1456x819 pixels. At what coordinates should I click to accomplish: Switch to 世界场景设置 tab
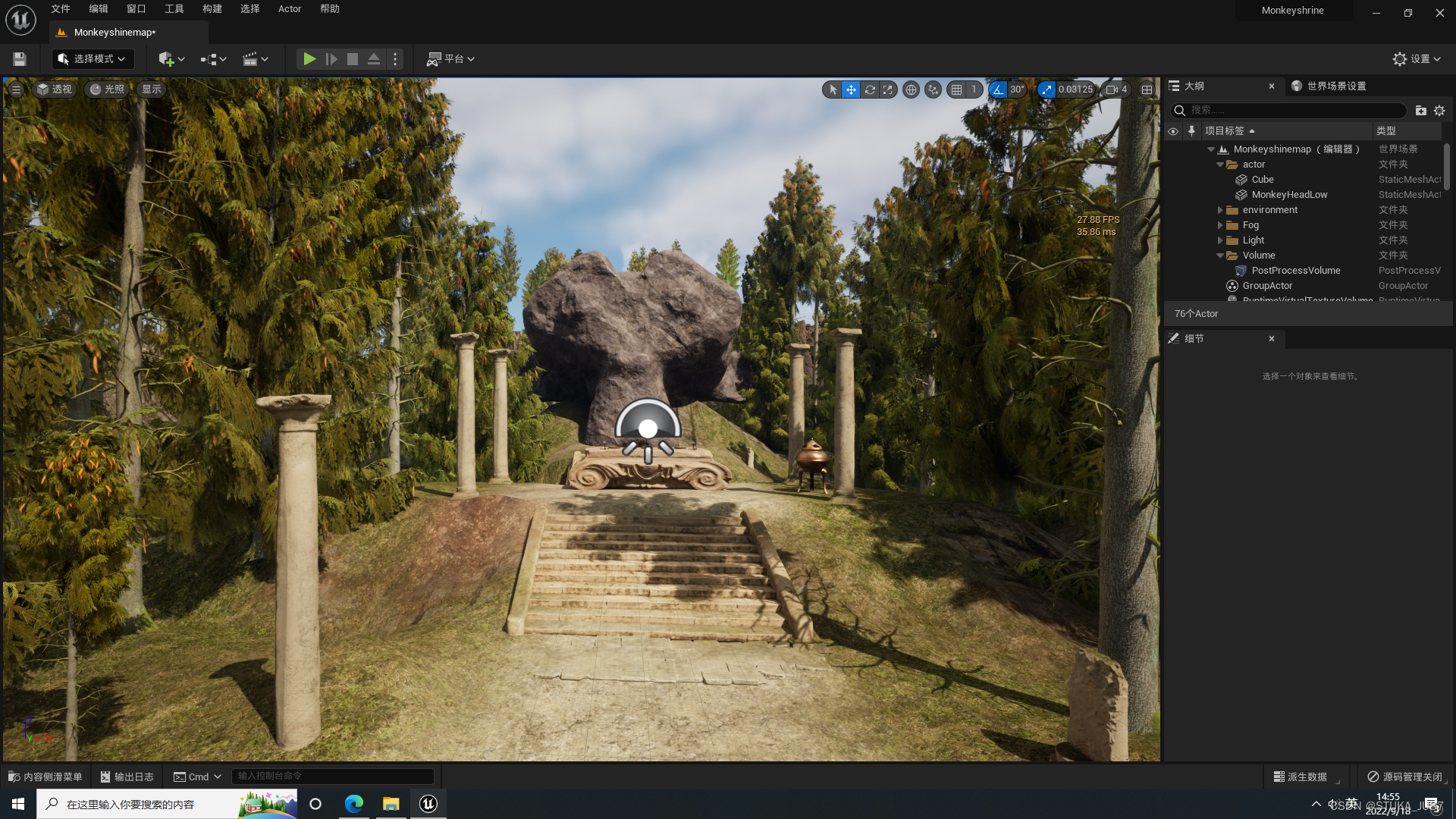point(1329,86)
